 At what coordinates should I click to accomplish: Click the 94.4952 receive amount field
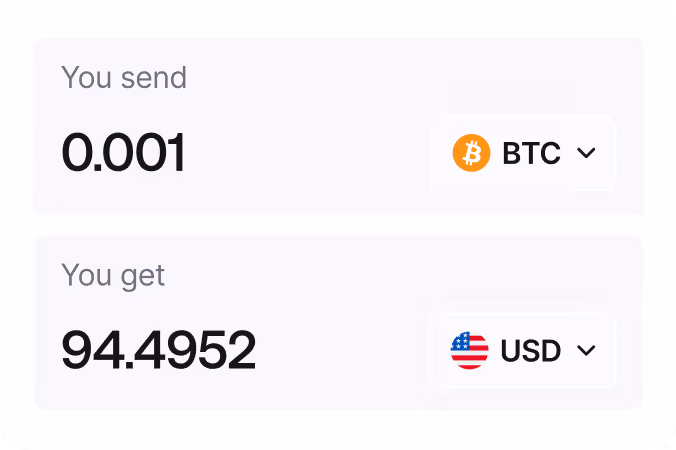(158, 350)
